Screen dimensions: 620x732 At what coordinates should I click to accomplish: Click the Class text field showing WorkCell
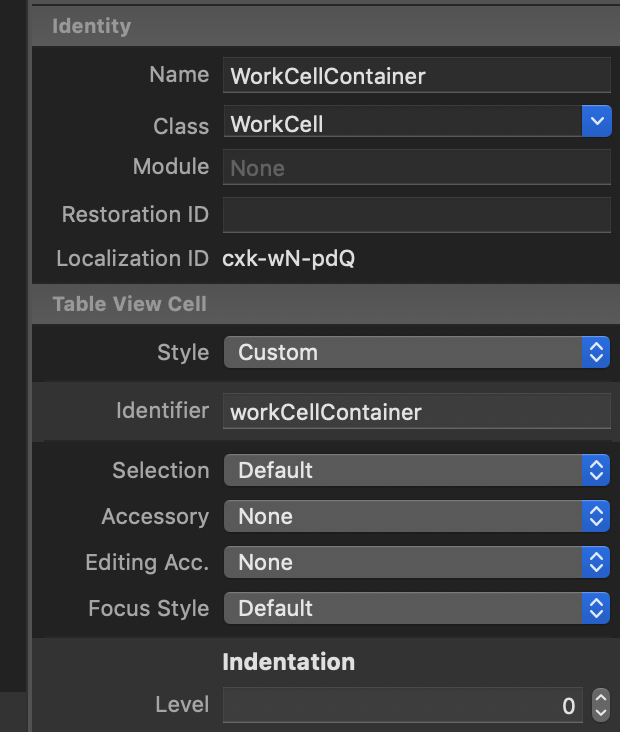pyautogui.click(x=402, y=124)
